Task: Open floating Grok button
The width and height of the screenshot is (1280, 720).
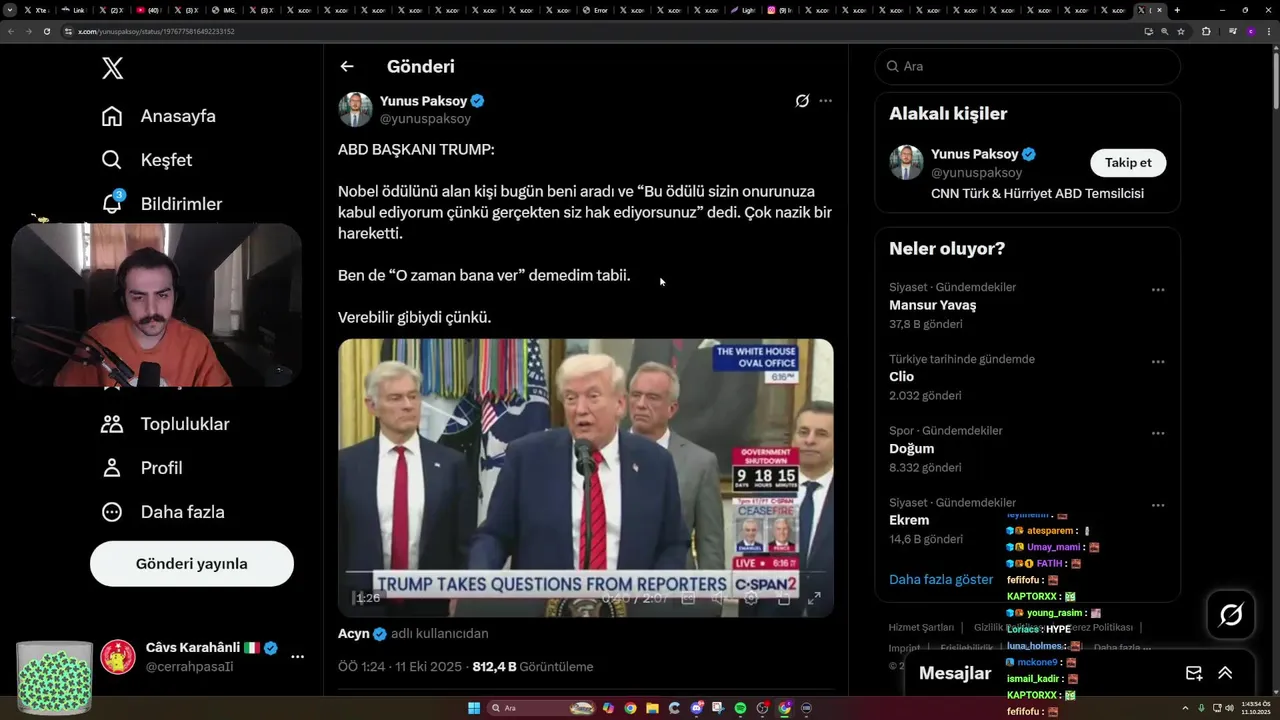Action: tap(1231, 615)
